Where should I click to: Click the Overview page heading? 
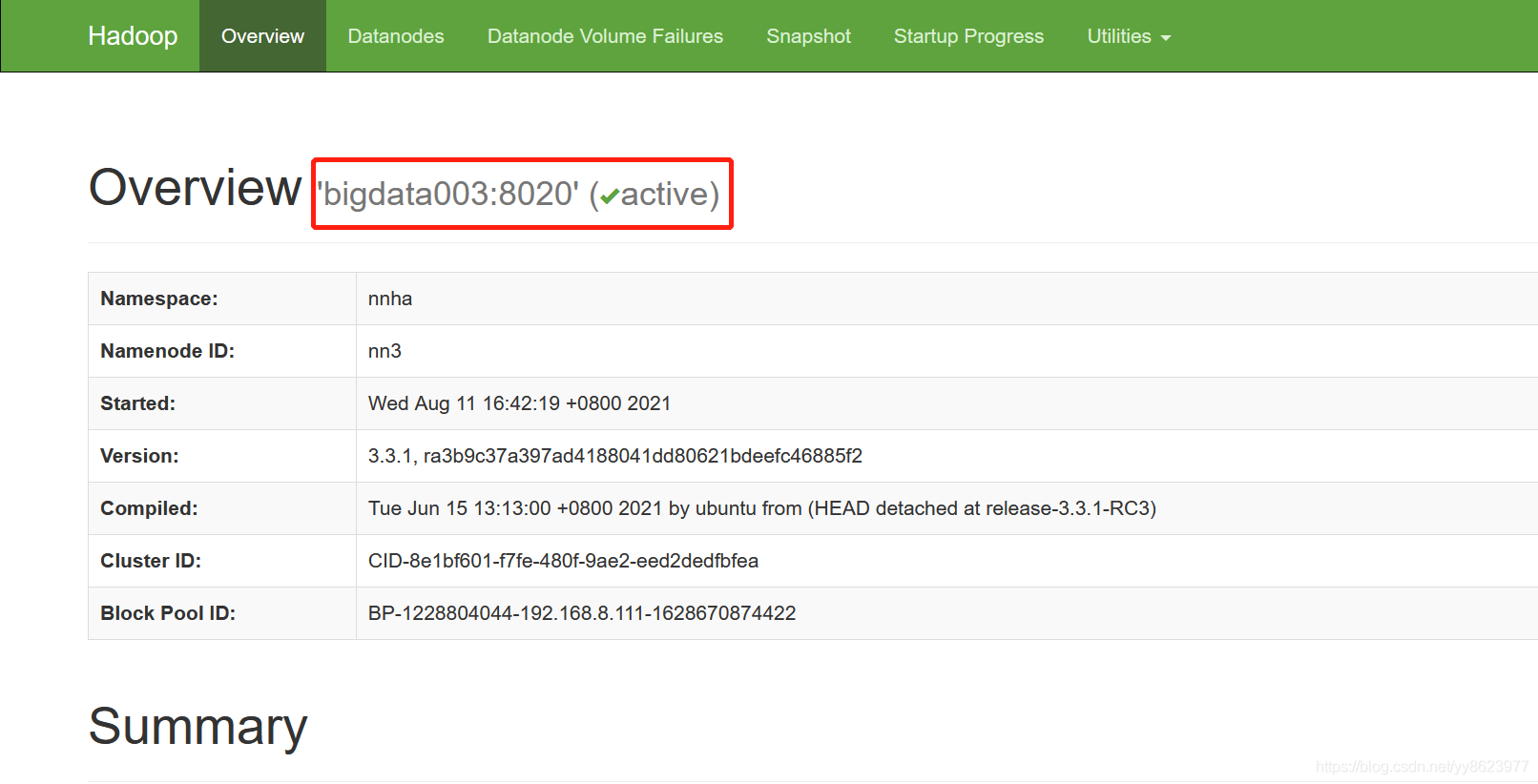pyautogui.click(x=195, y=187)
